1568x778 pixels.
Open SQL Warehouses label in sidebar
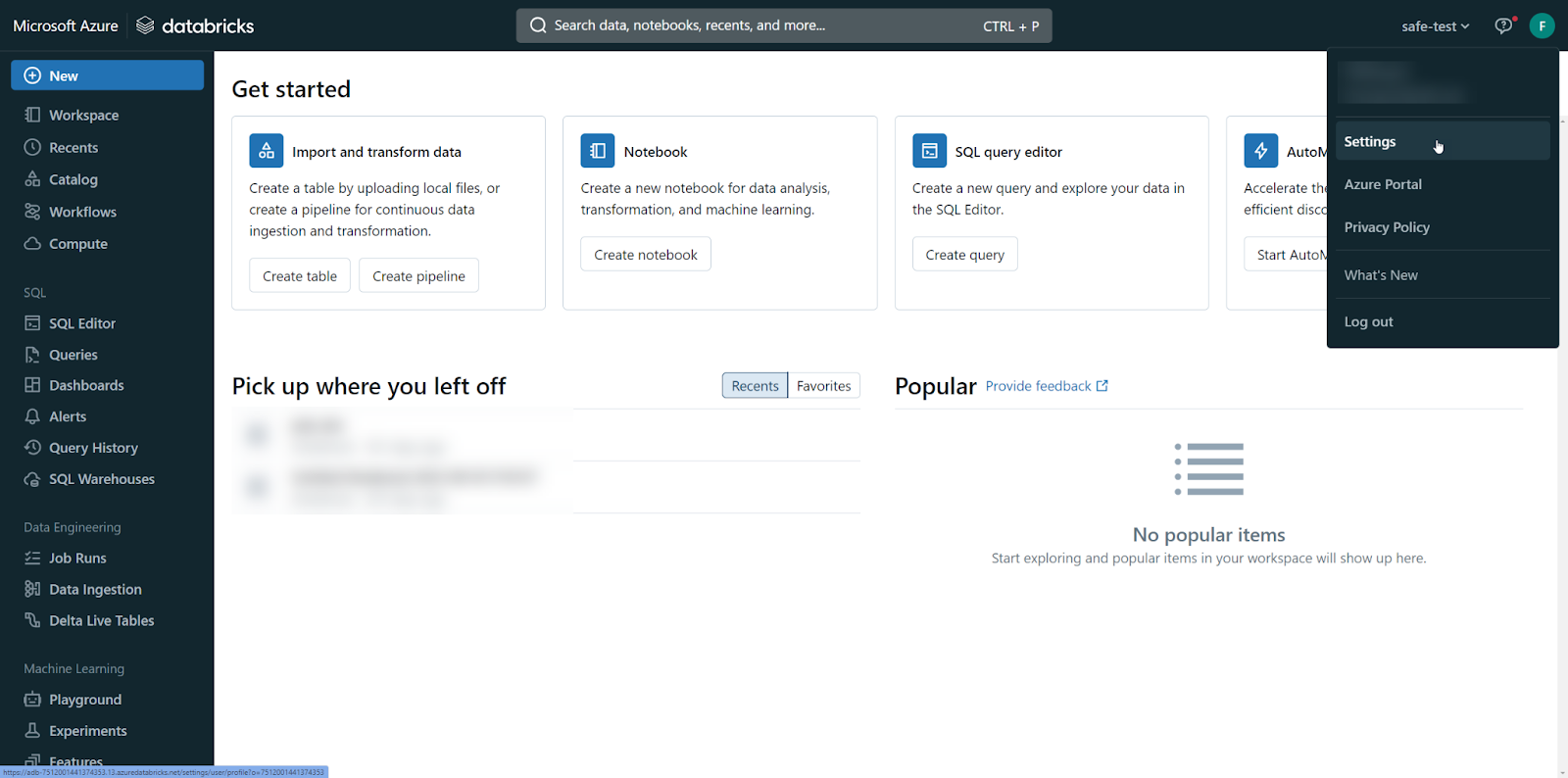coord(102,479)
